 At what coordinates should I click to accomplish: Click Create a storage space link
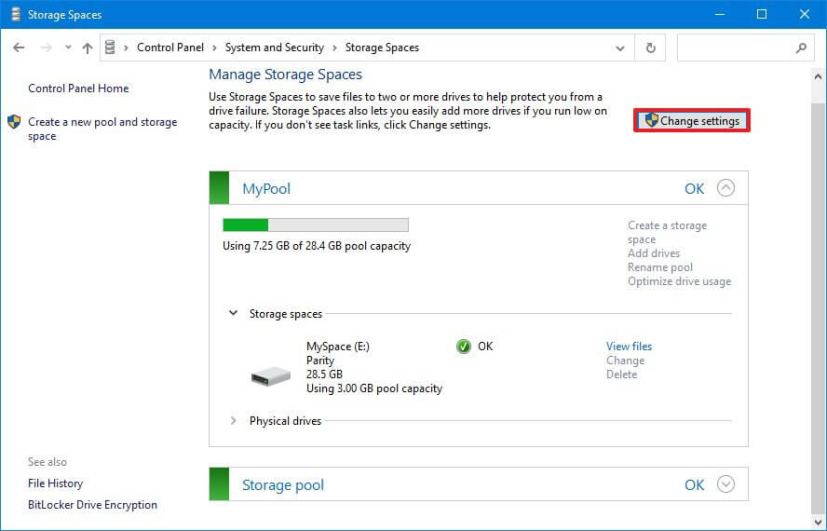click(667, 232)
